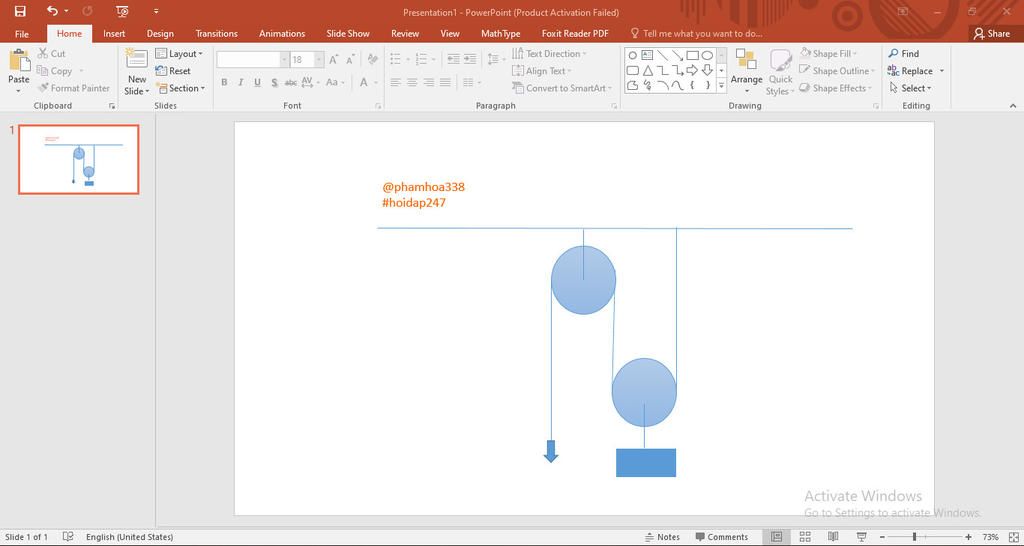Click the Reset slide icon

tap(173, 71)
